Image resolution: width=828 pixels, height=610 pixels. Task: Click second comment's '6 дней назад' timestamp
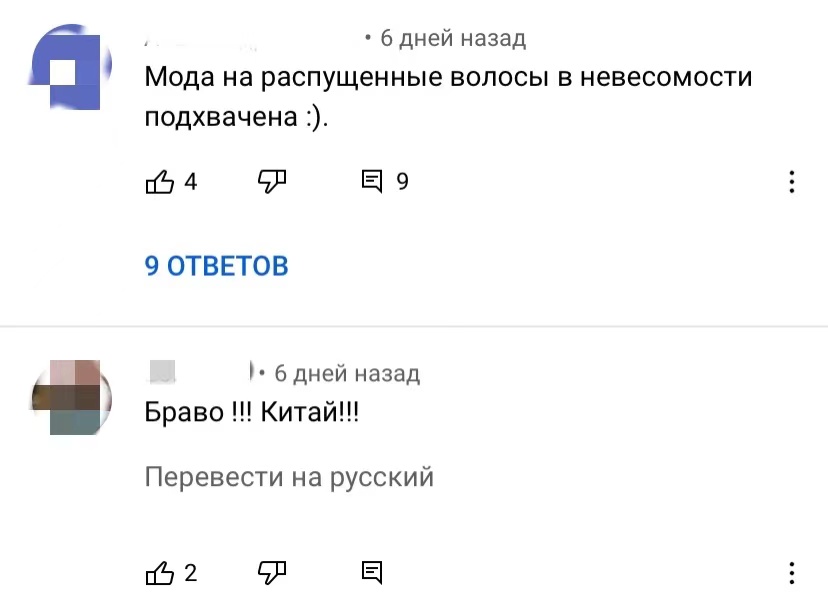click(347, 373)
